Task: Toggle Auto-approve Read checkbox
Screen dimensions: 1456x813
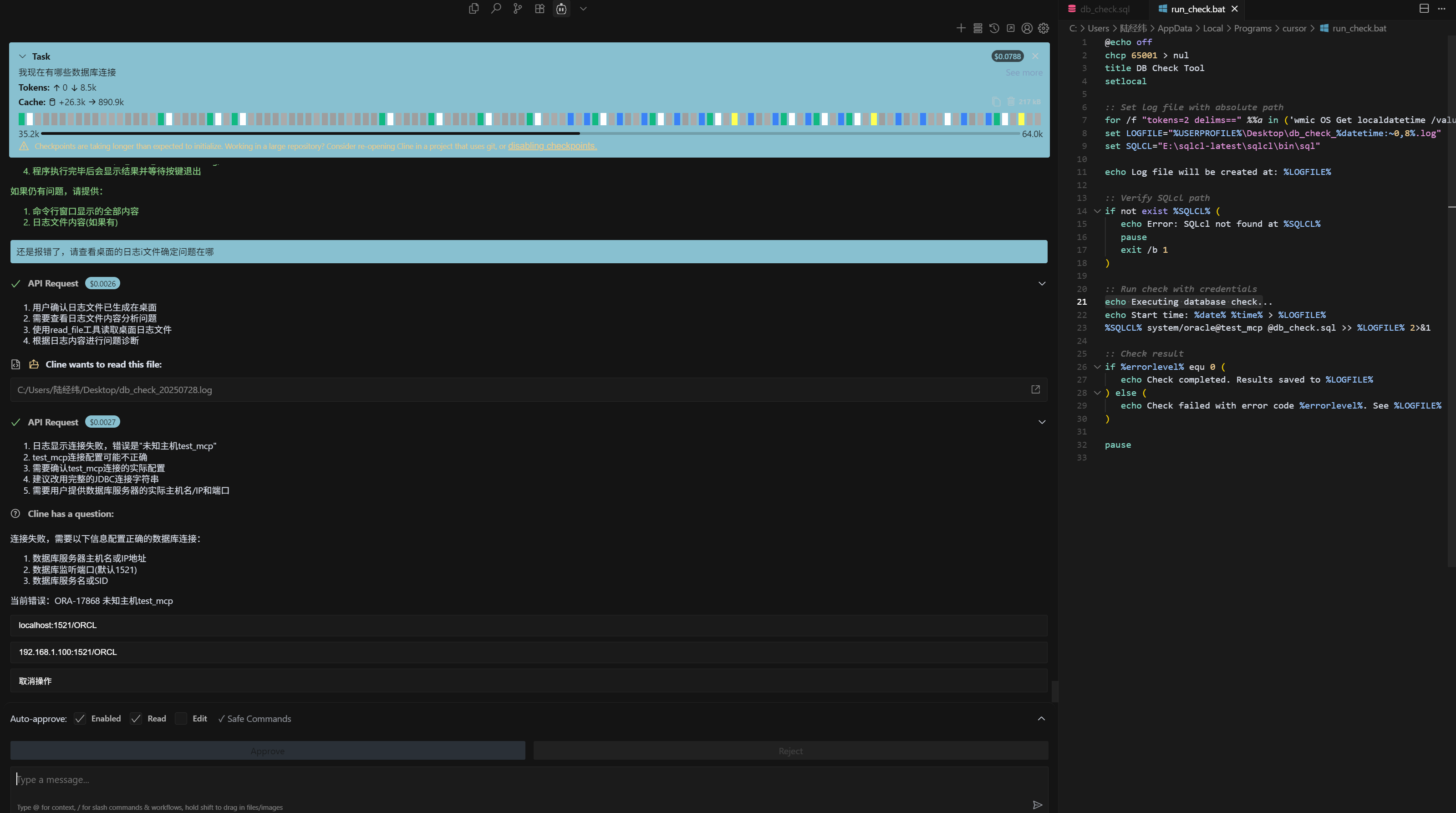Action: tap(136, 719)
